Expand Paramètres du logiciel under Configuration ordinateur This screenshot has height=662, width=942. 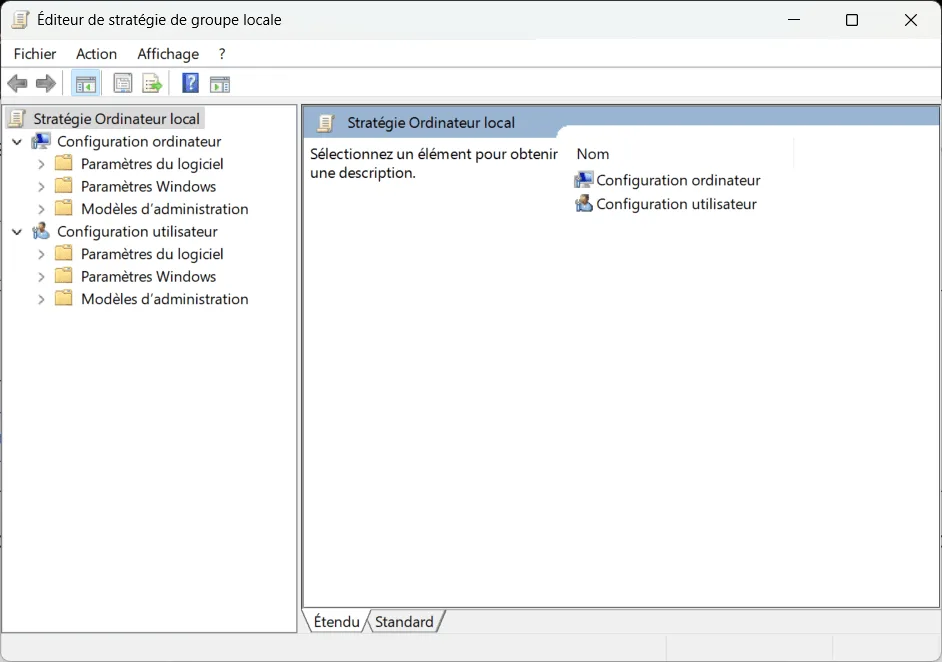[x=41, y=164]
